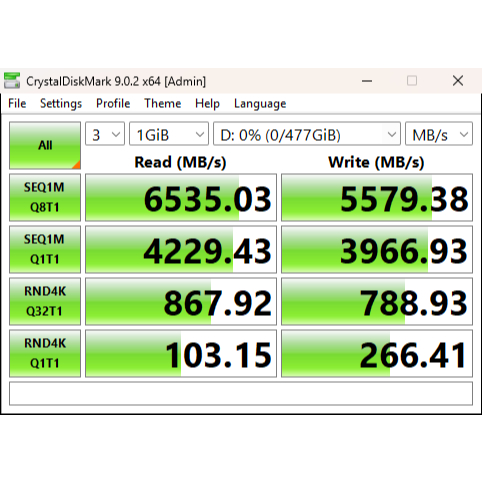
Task: Open the Help menu
Action: 207,104
